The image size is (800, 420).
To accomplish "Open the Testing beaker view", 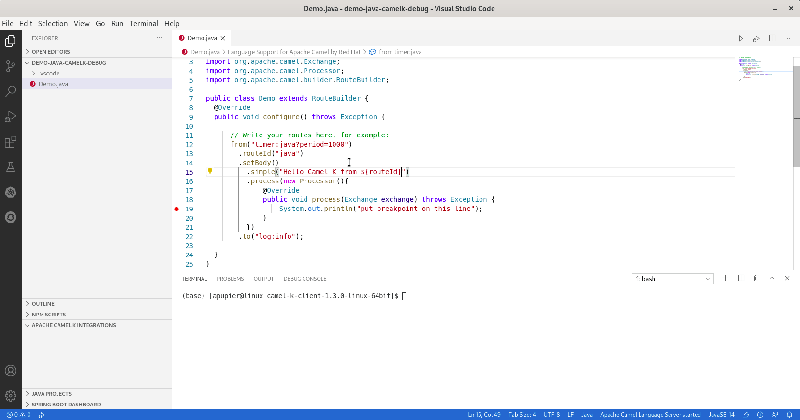I will (10, 167).
